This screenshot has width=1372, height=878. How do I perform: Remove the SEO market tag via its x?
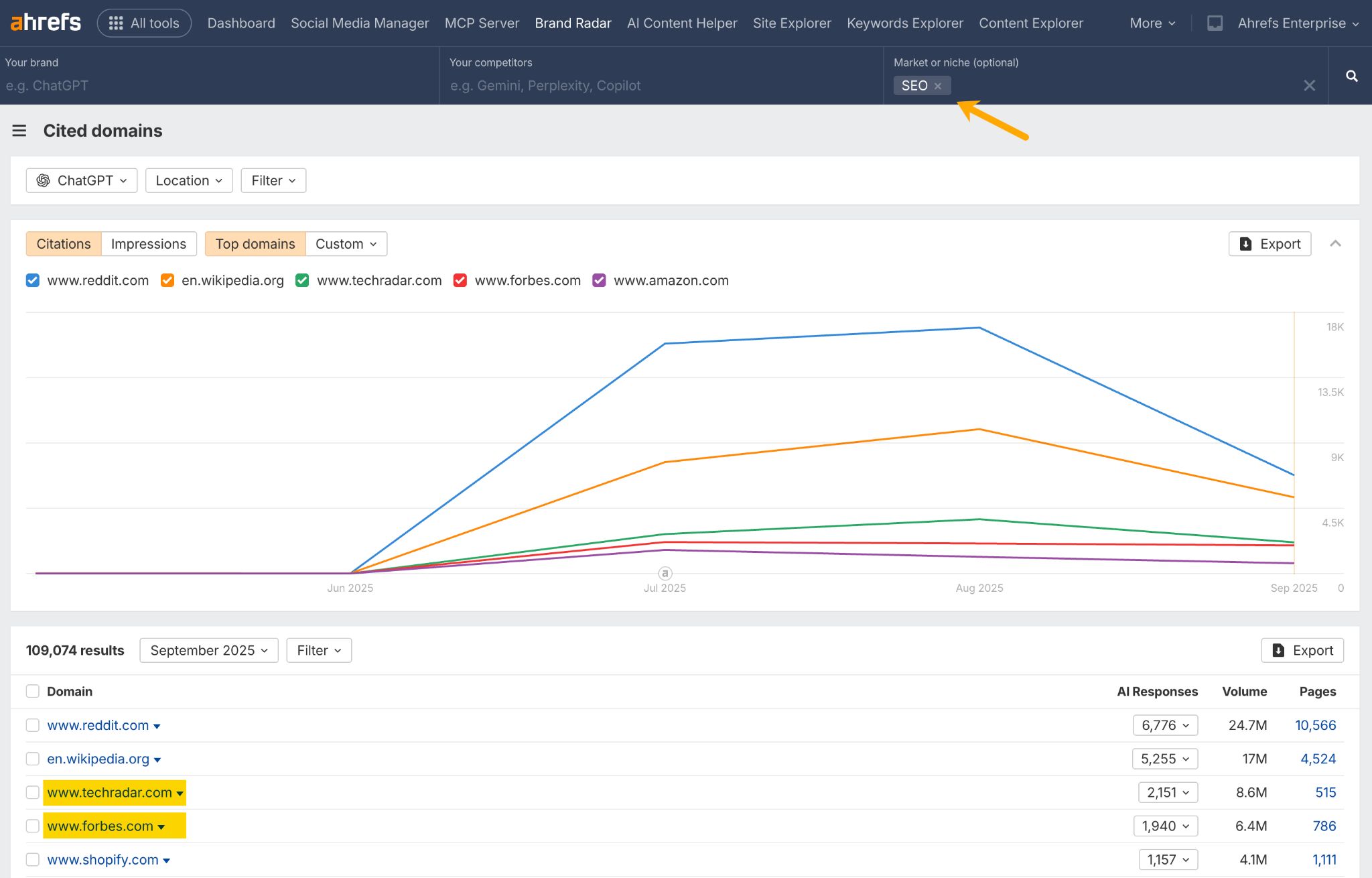click(x=938, y=85)
